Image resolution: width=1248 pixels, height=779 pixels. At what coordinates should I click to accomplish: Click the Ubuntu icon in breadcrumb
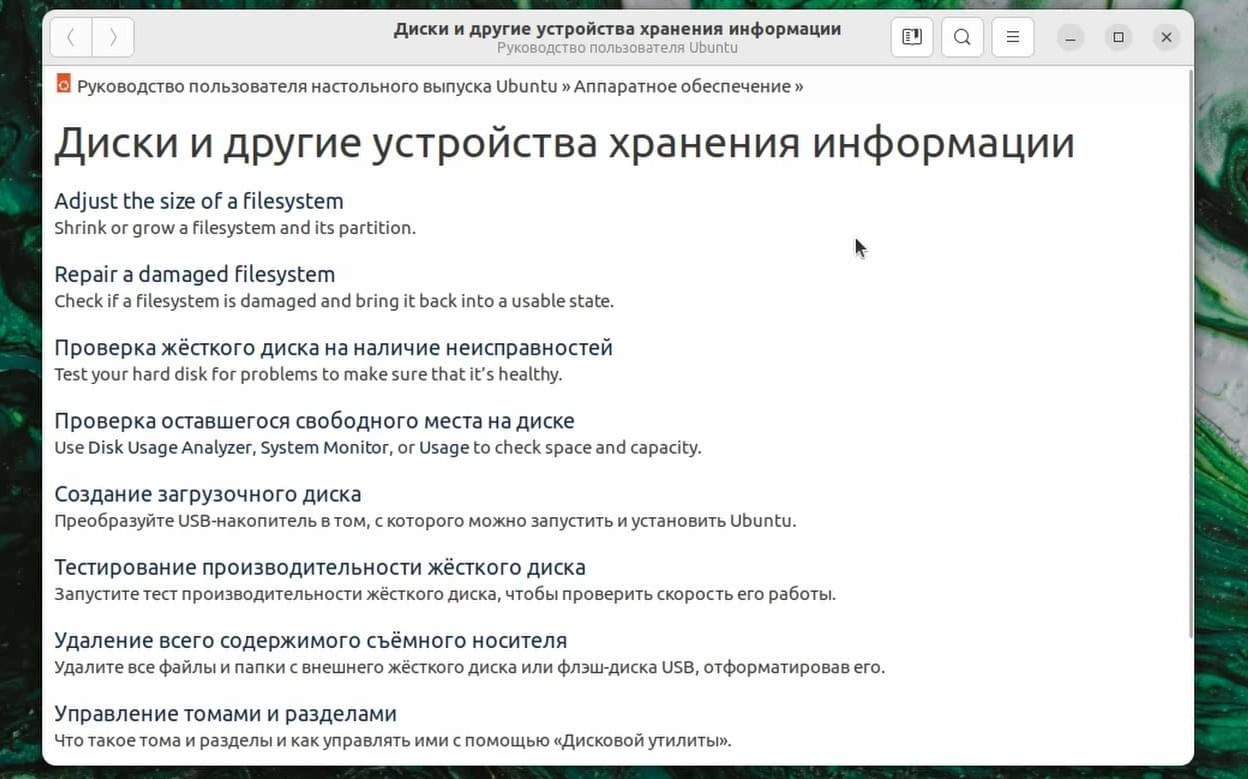pos(63,84)
